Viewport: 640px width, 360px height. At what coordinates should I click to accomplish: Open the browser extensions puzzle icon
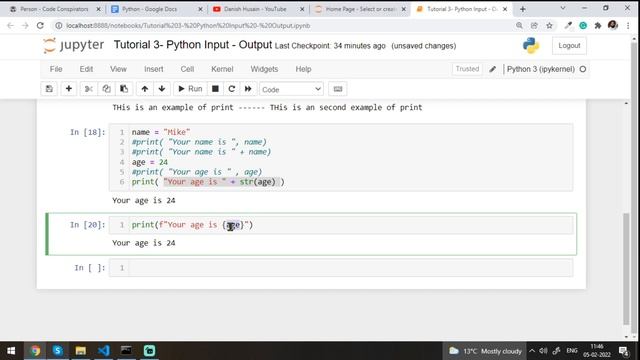(598, 25)
